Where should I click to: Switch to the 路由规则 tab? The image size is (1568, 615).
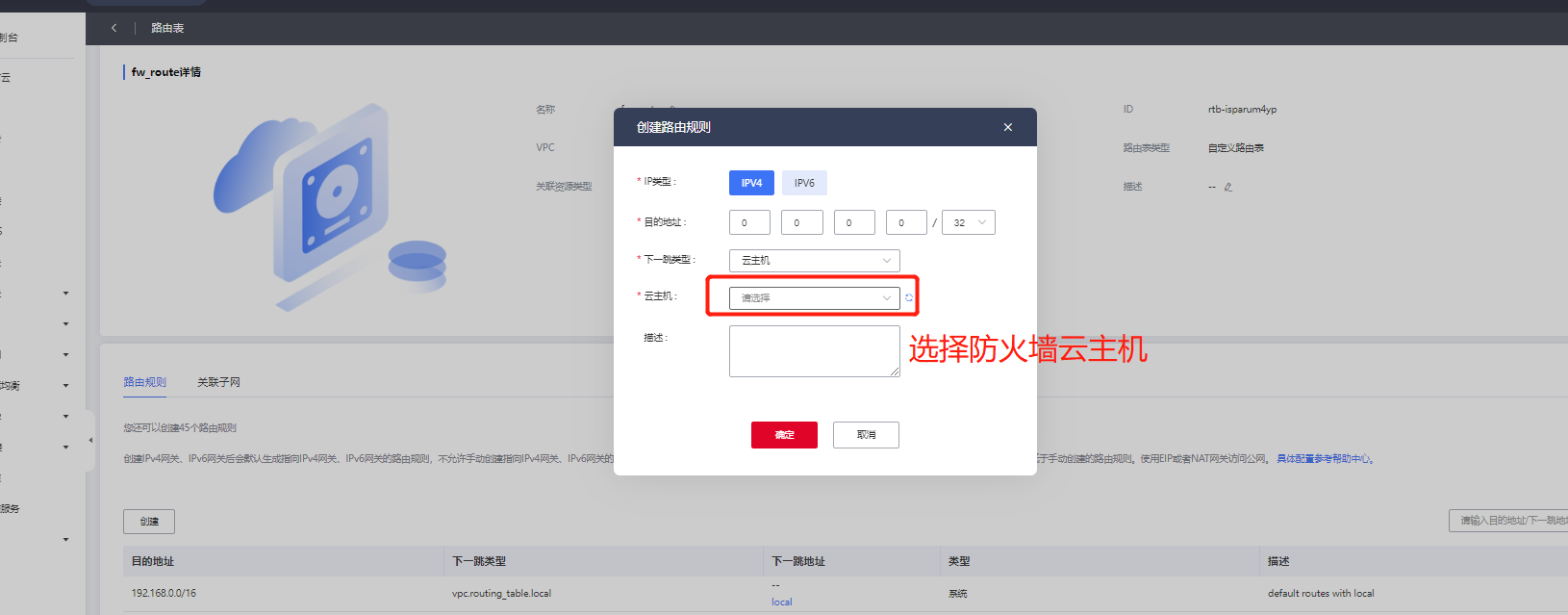coord(144,382)
